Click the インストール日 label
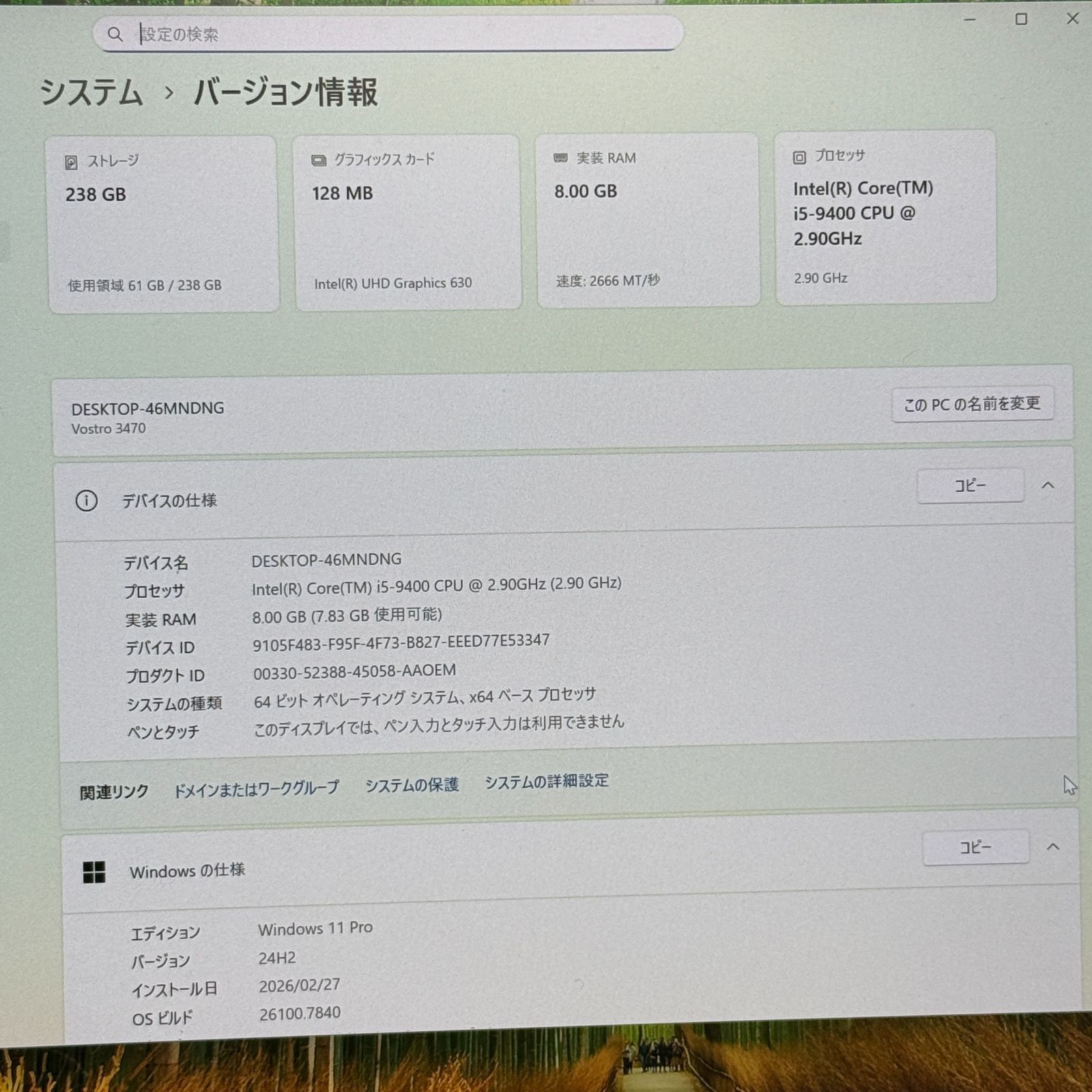Image resolution: width=1092 pixels, height=1092 pixels. click(174, 990)
